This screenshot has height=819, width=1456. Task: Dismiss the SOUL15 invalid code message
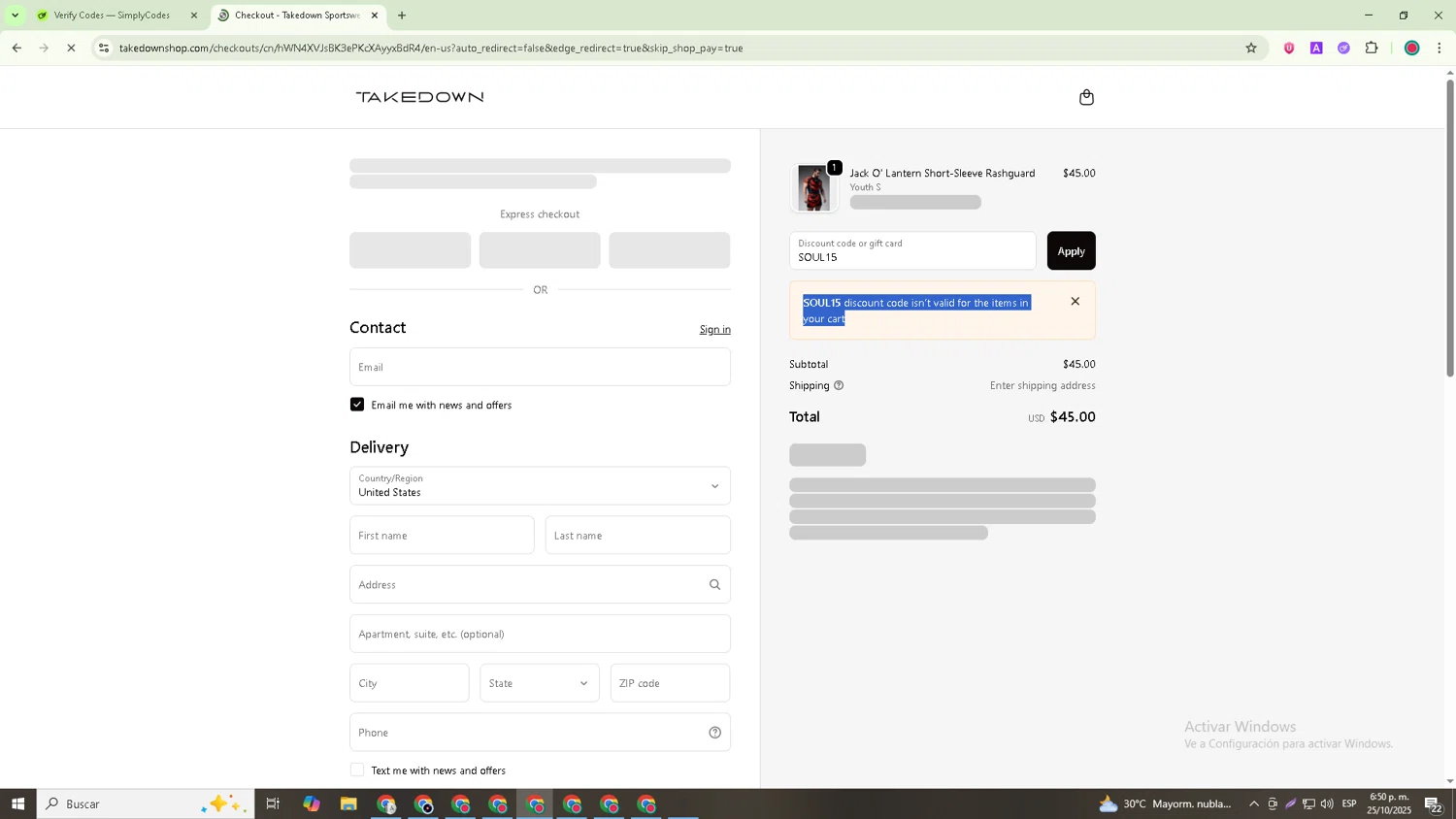(1075, 302)
